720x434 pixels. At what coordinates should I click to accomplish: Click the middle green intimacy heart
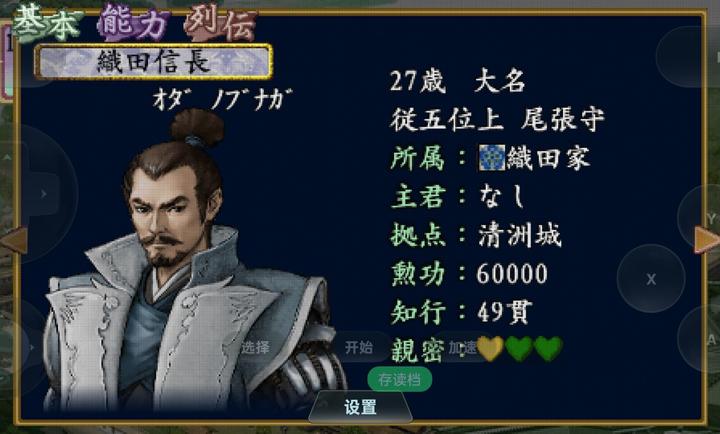(x=519, y=348)
